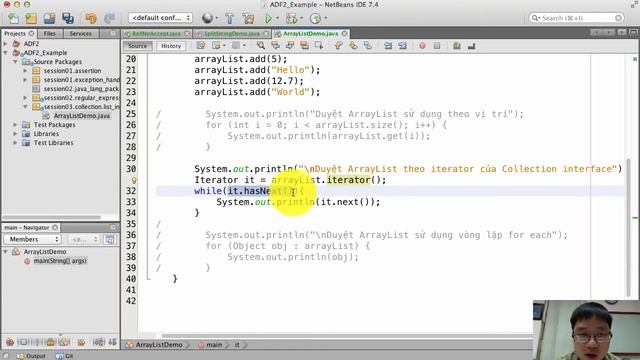Click the greyed-out Redo toolbar icon
The height and width of the screenshot is (360, 640).
click(109, 18)
